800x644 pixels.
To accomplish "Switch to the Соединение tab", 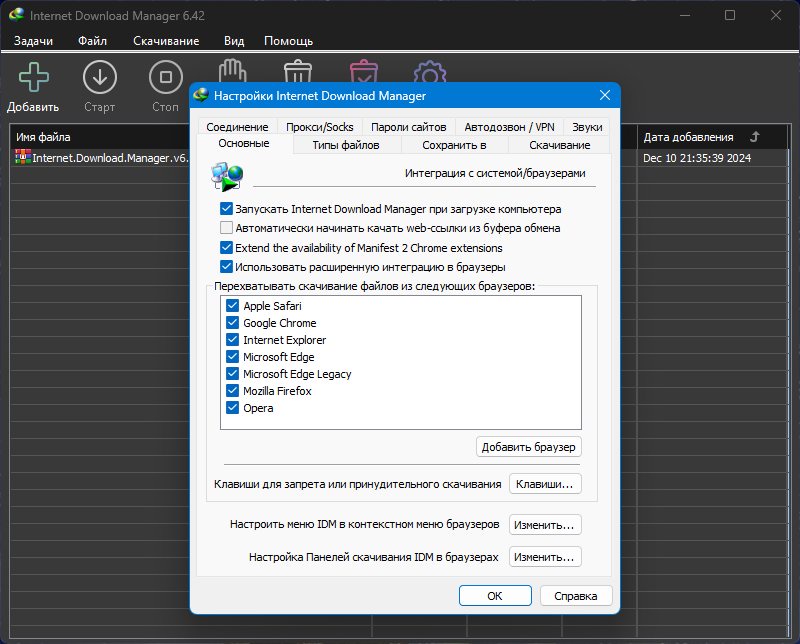I will click(237, 127).
